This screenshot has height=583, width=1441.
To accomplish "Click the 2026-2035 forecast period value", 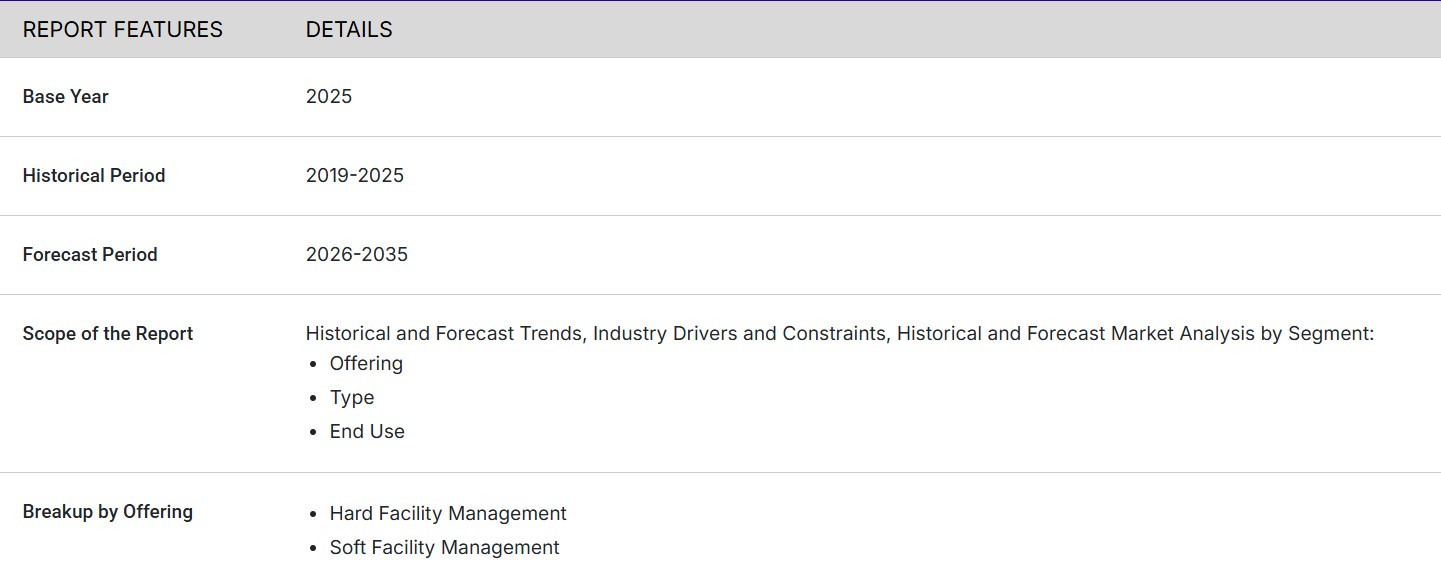I will (357, 255).
